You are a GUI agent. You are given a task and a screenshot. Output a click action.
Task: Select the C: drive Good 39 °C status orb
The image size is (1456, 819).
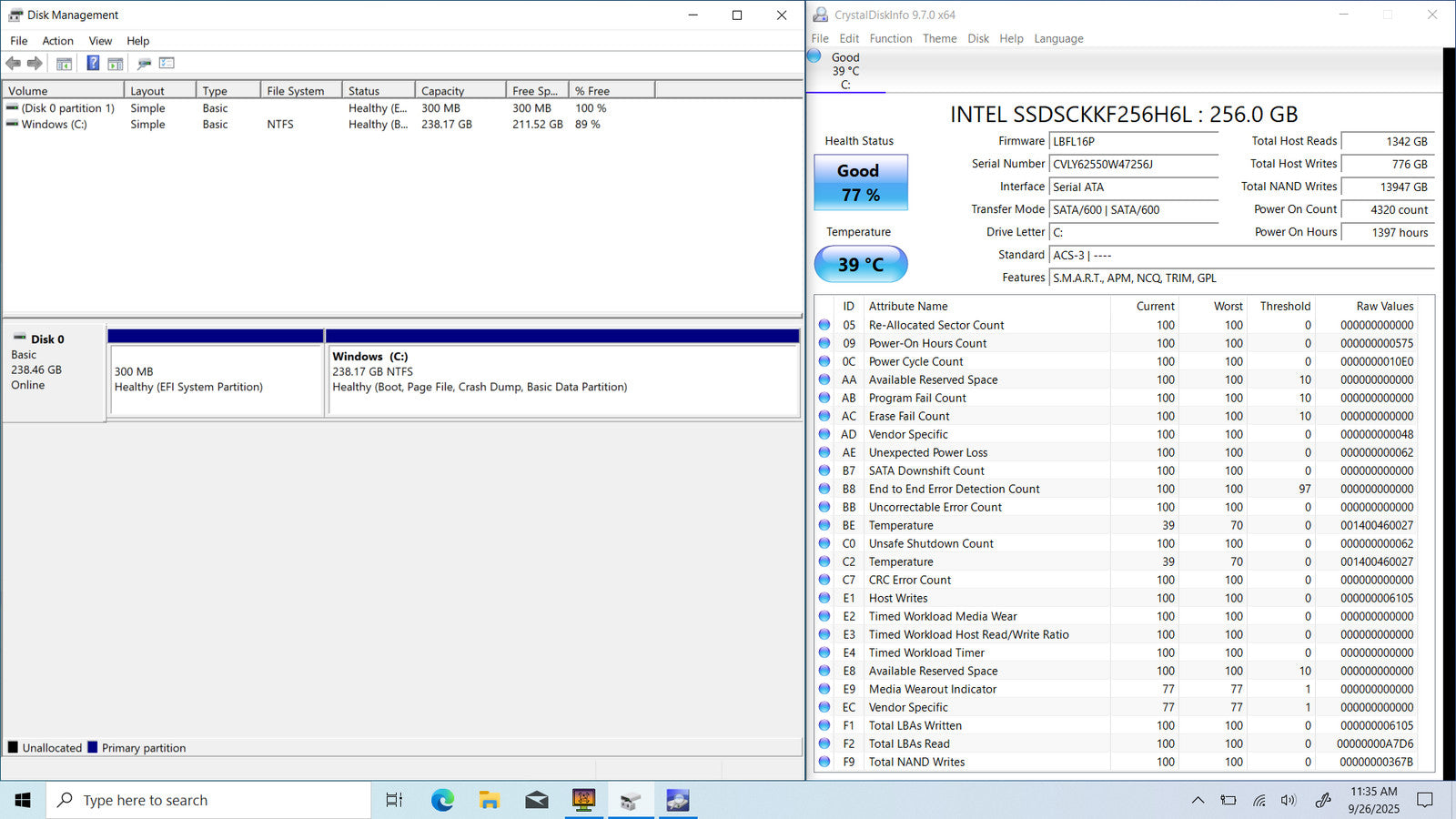814,56
